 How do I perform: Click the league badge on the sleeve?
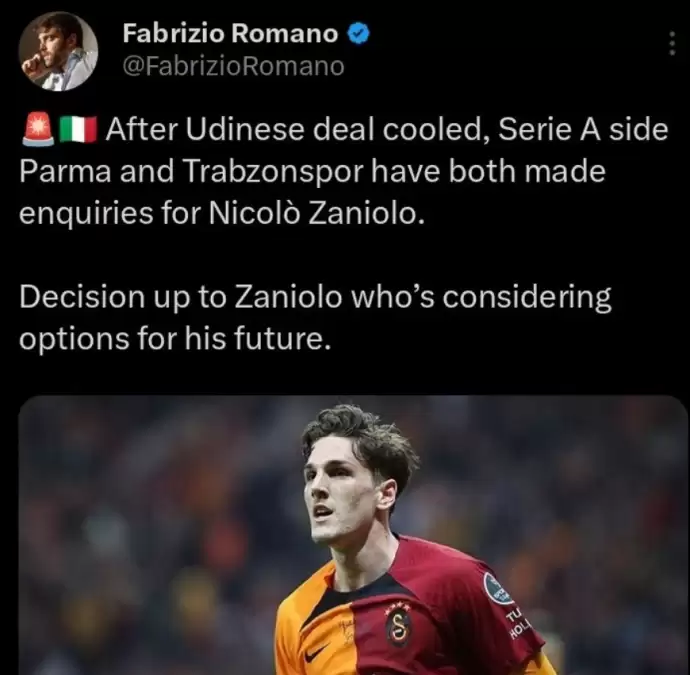coord(496,588)
